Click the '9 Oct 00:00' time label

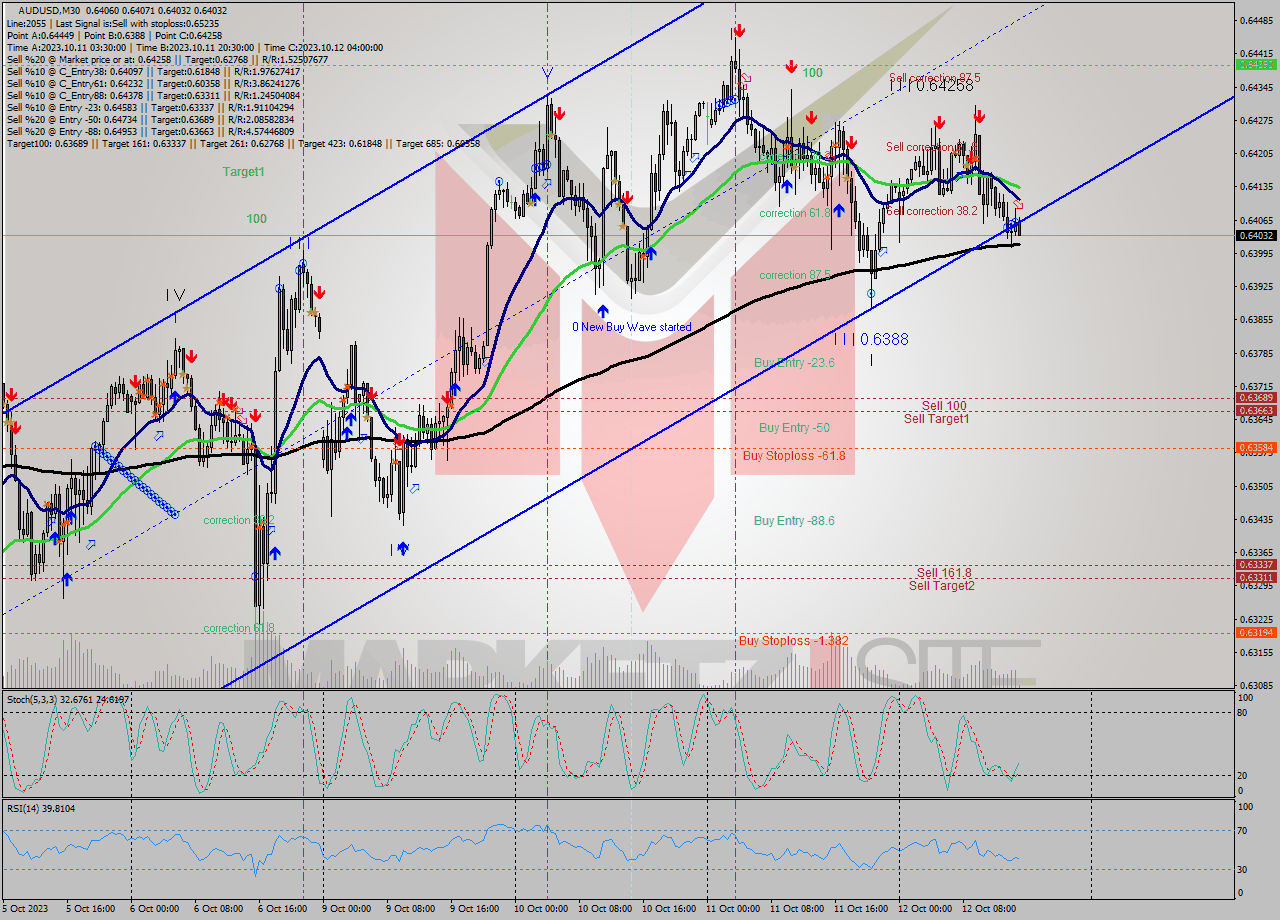pos(346,909)
